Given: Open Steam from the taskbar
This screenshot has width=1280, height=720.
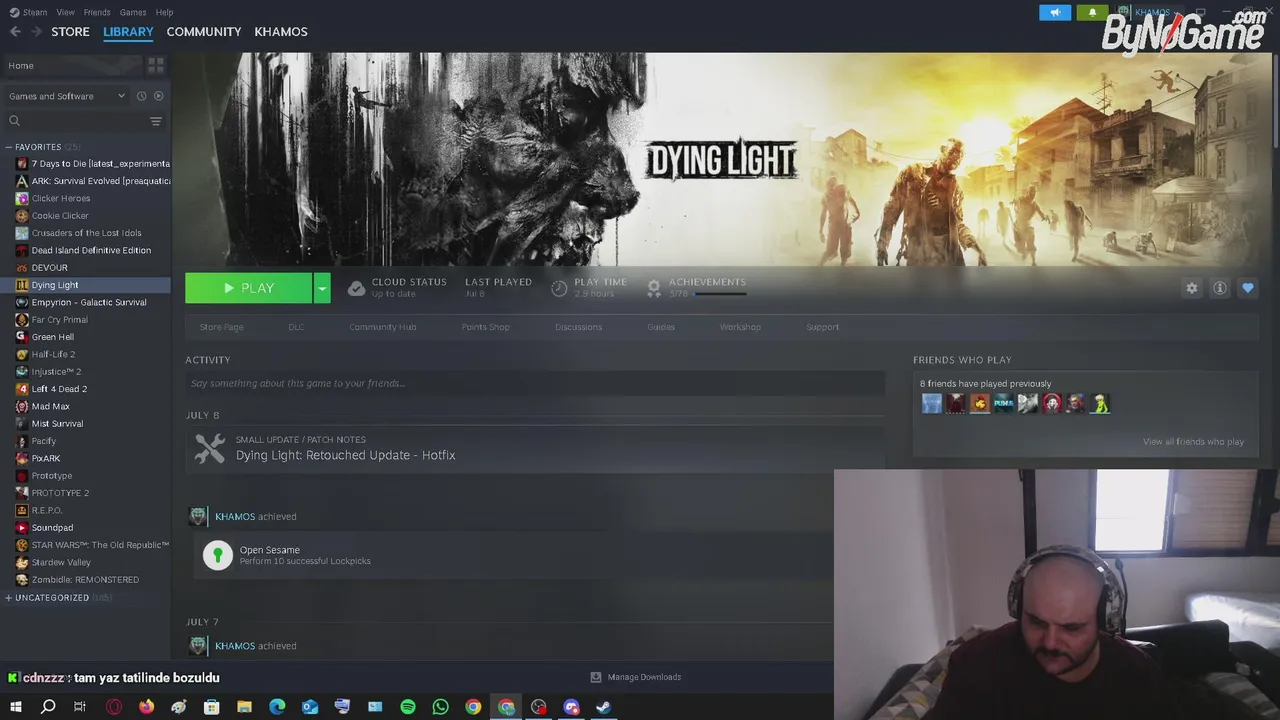Looking at the screenshot, I should pyautogui.click(x=604, y=707).
